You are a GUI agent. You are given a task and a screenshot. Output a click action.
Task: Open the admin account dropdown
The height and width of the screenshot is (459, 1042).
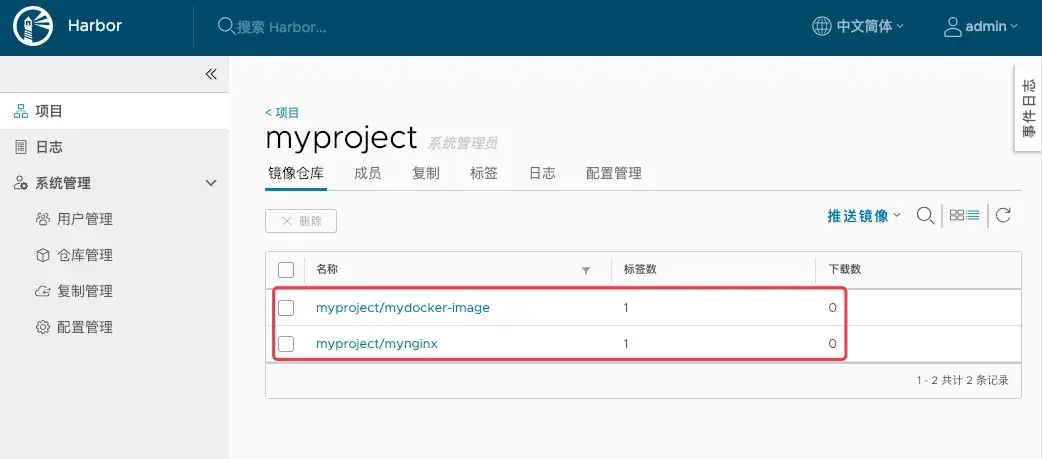(991, 27)
